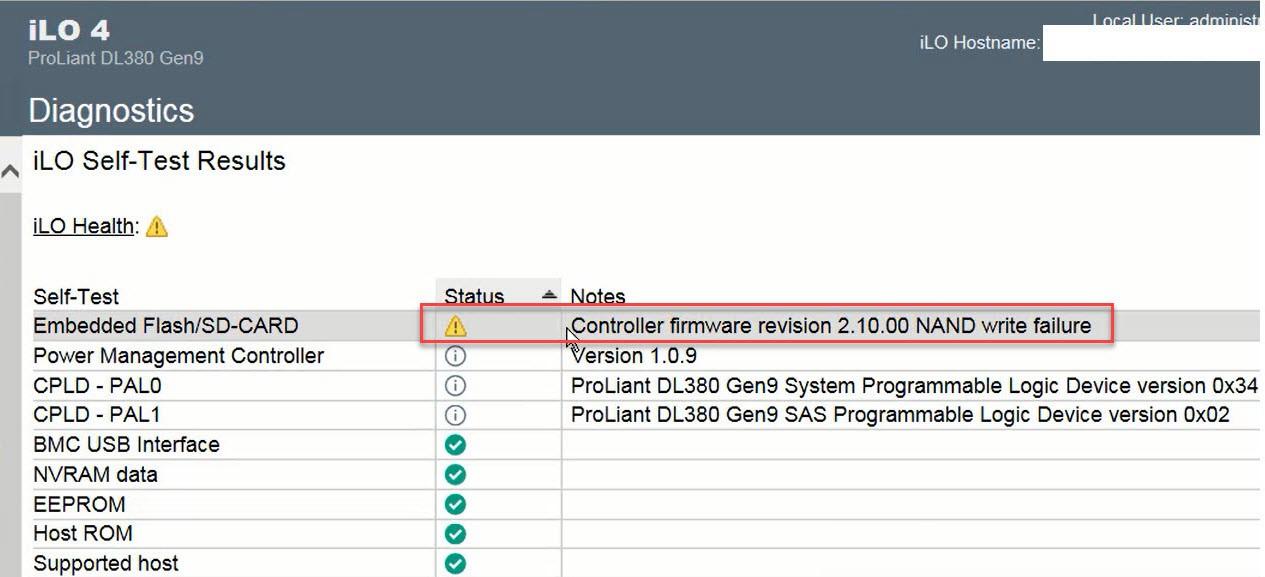The width and height of the screenshot is (1265, 577).
Task: Select the Host ROM row label
Action: click(x=83, y=534)
